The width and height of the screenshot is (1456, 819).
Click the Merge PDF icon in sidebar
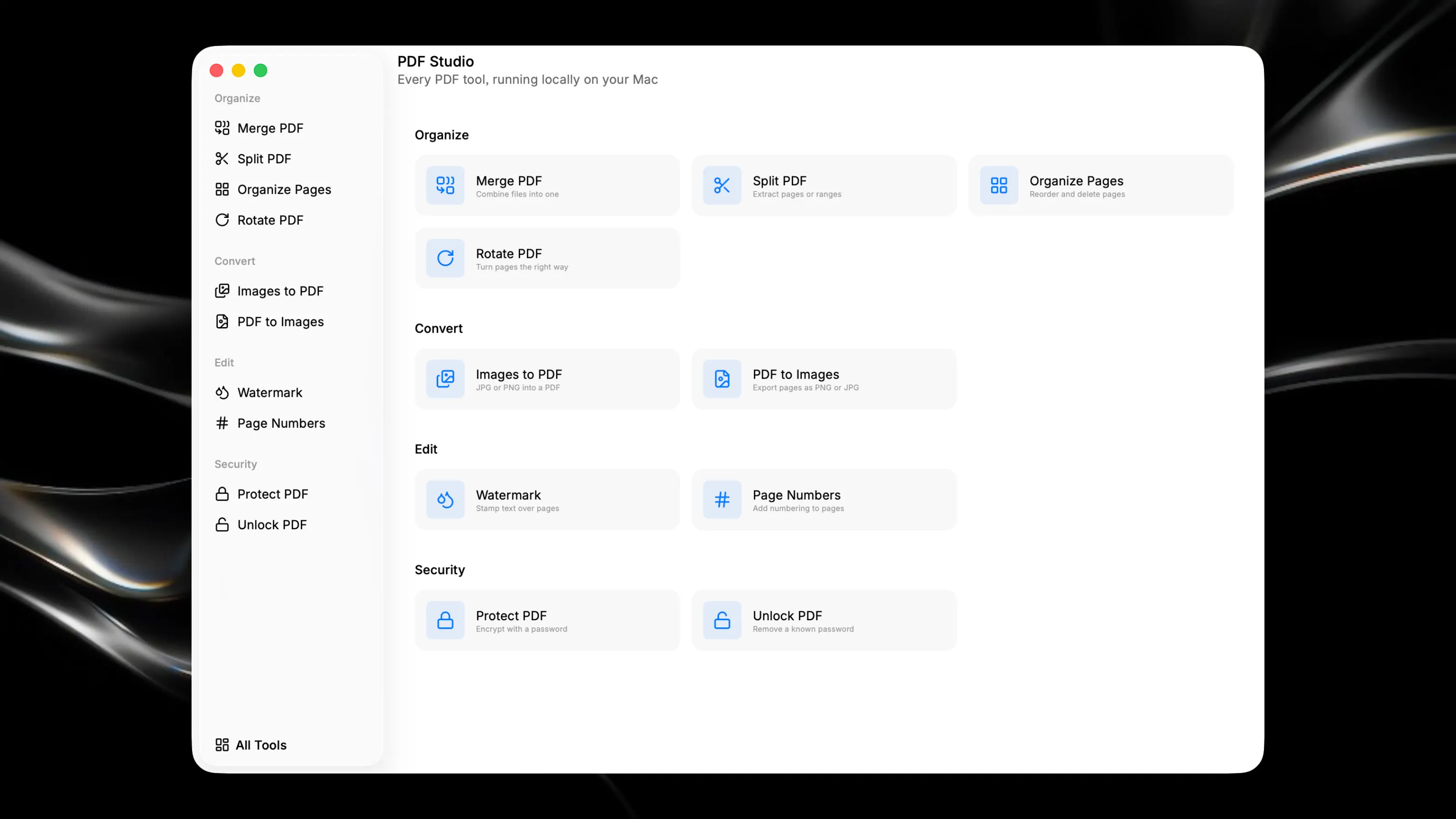tap(222, 128)
